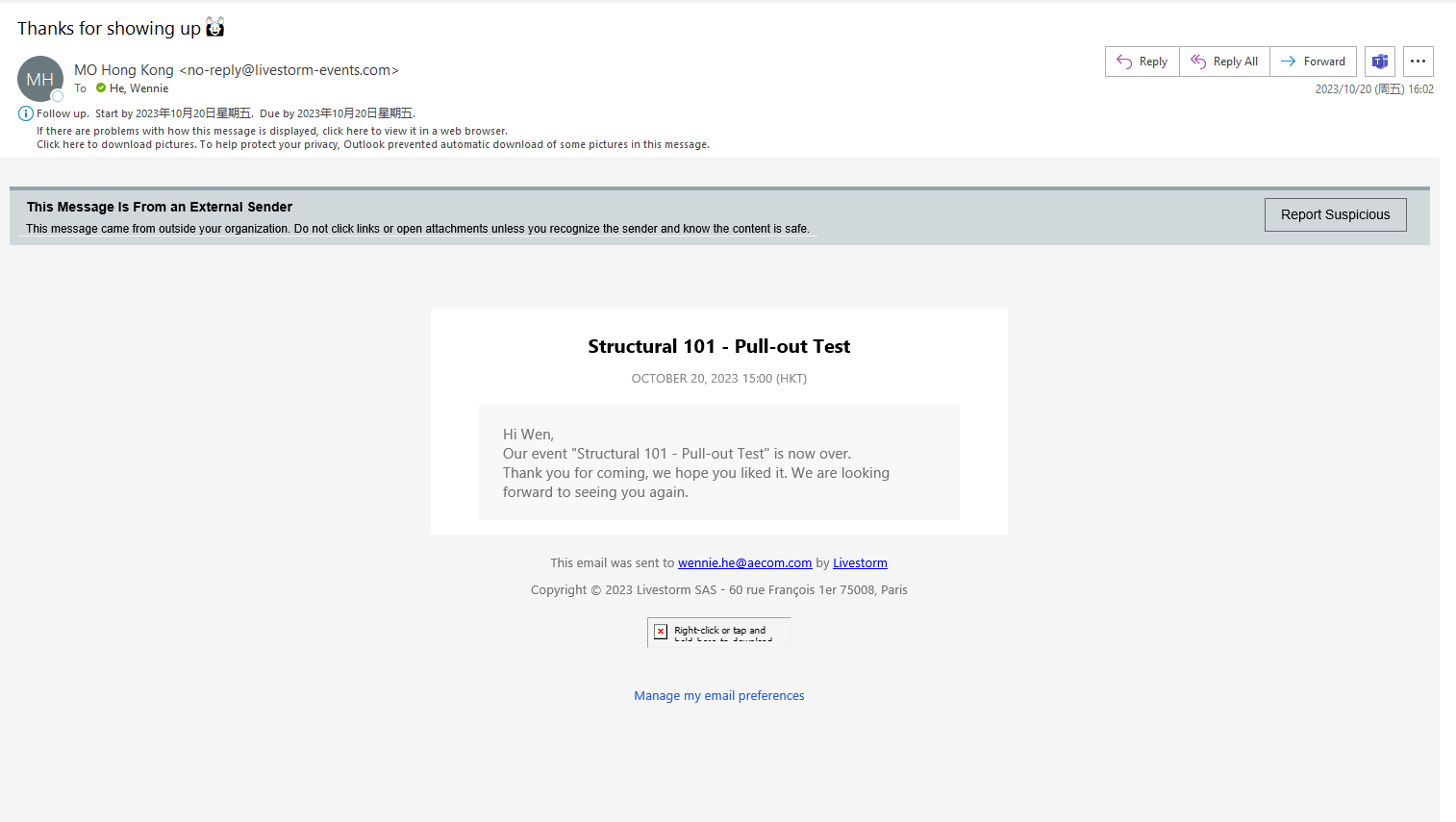
Task: Open the More actions ellipsis menu
Action: click(1418, 62)
